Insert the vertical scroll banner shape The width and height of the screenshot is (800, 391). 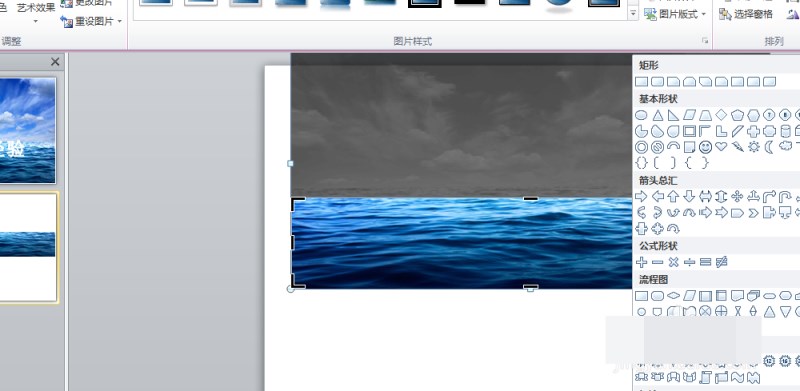[x=705, y=377]
